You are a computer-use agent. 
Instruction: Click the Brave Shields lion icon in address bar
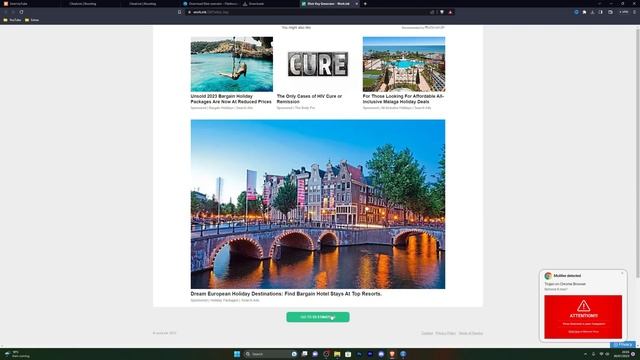pyautogui.click(x=442, y=12)
